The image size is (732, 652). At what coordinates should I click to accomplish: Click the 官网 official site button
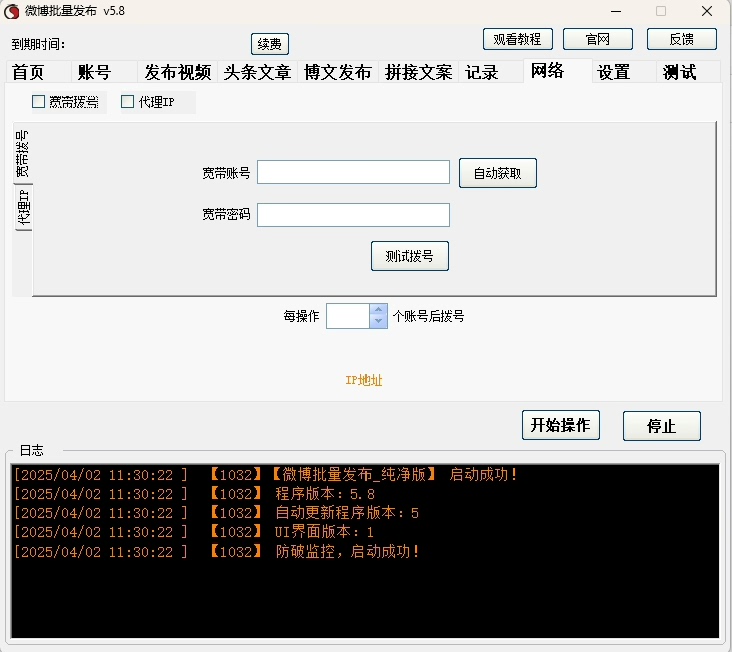click(x=598, y=39)
